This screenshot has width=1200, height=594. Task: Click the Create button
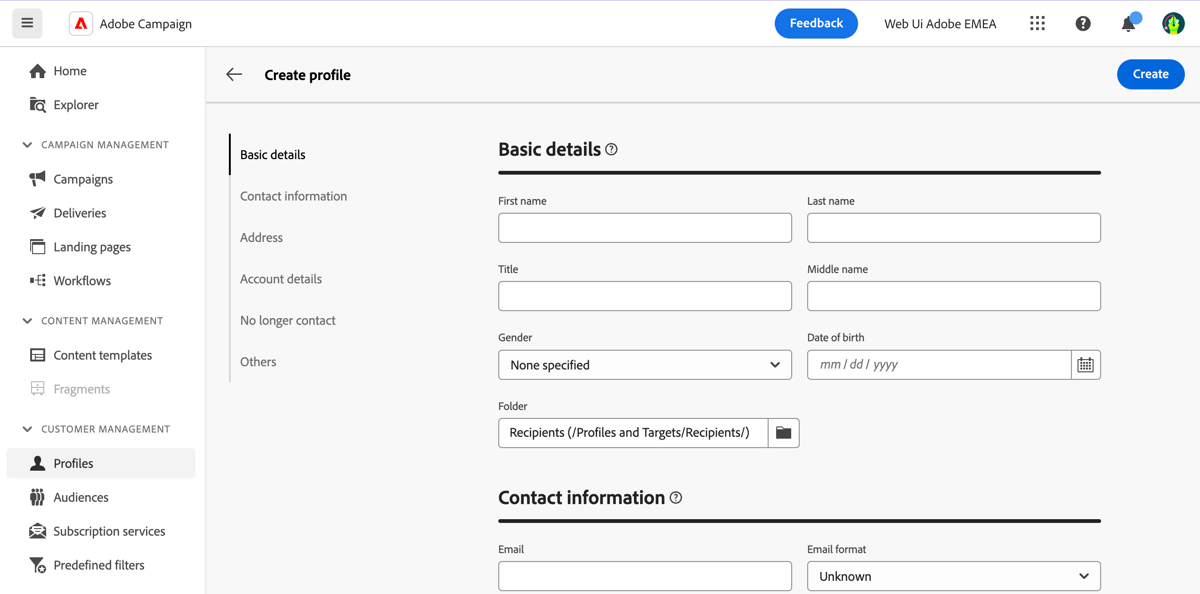[x=1150, y=74]
